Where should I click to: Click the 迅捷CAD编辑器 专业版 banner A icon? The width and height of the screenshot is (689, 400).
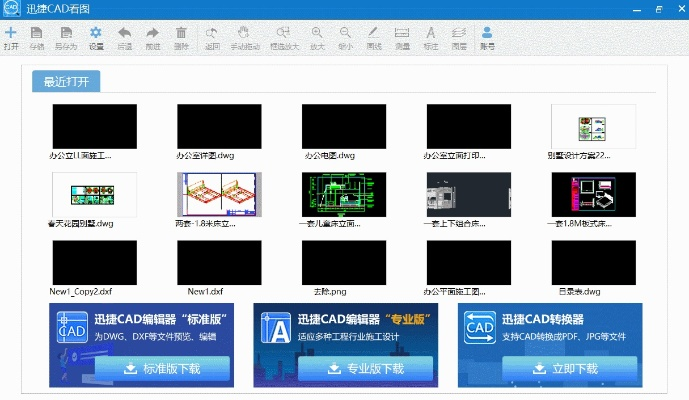point(276,327)
